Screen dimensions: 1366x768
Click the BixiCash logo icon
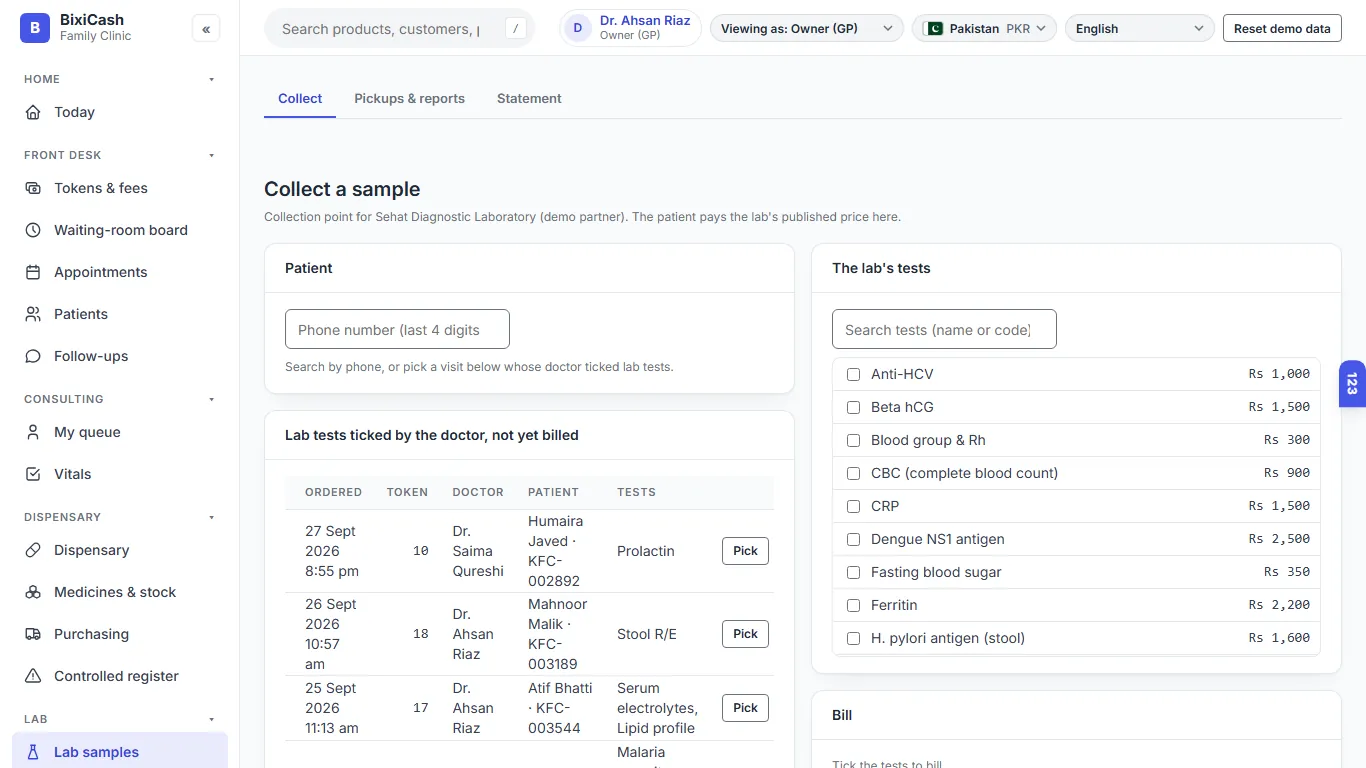(x=35, y=28)
